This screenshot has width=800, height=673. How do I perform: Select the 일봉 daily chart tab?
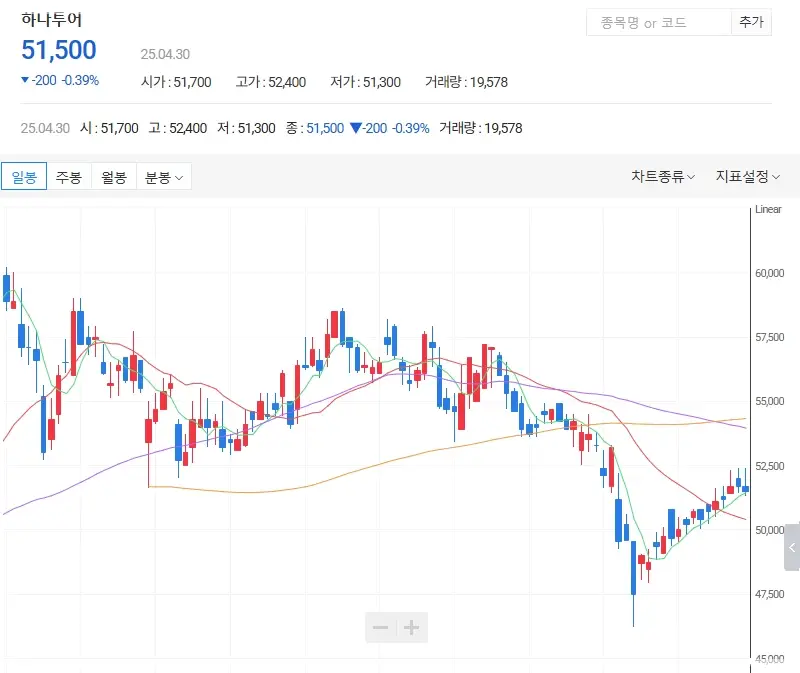click(x=24, y=177)
